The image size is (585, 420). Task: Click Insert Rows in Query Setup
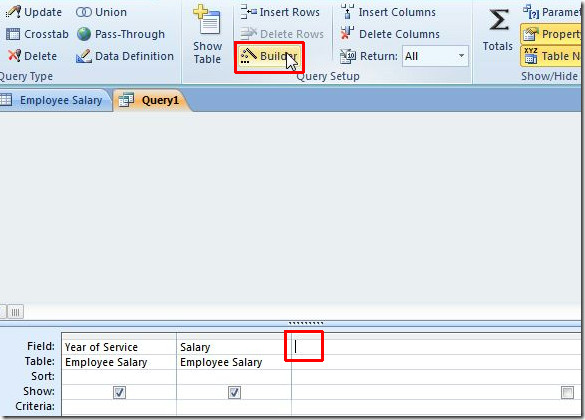(280, 12)
